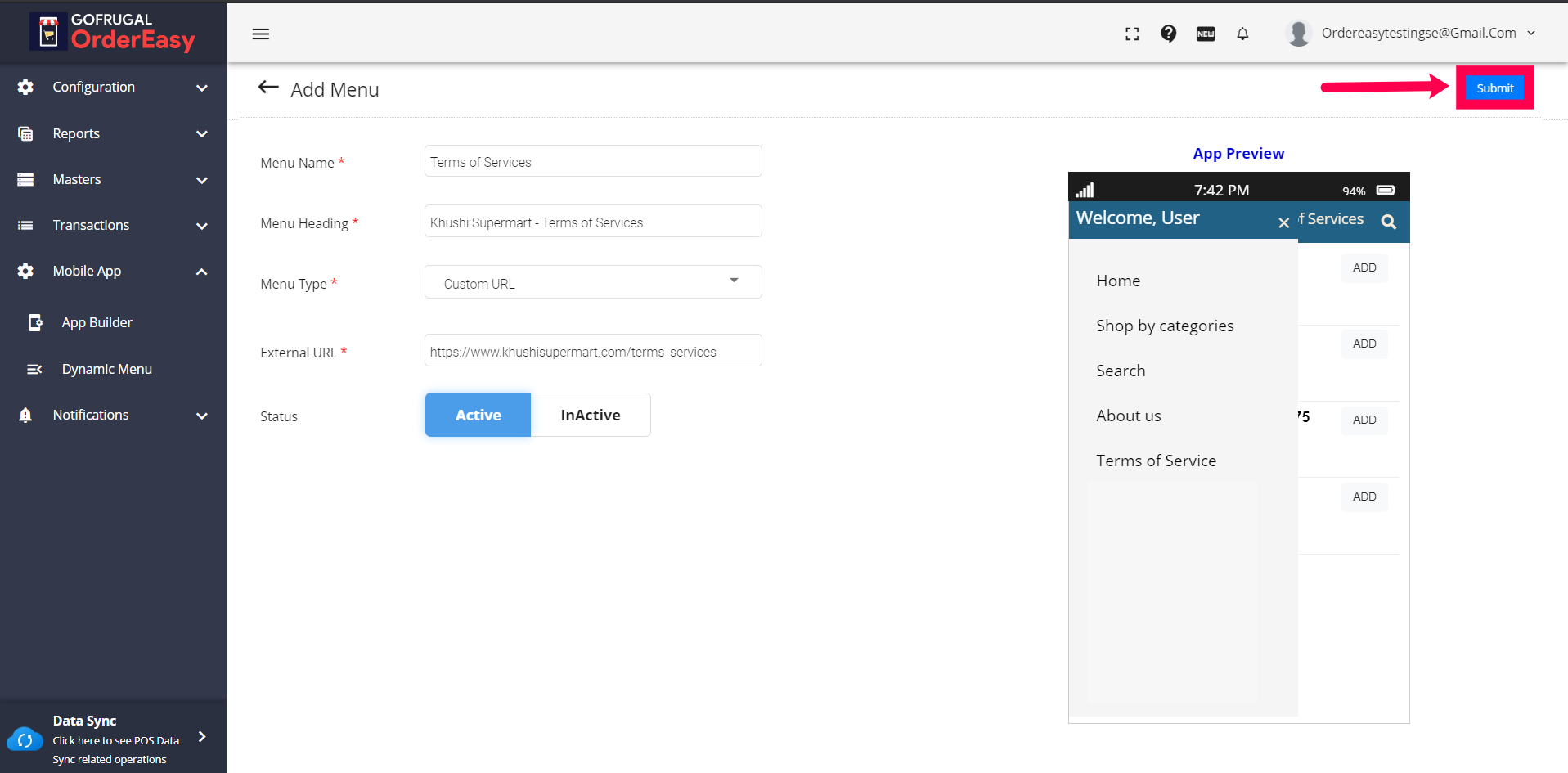Screen dimensions: 1568x773
Task: Open the notifications bell icon
Action: [x=1242, y=34]
